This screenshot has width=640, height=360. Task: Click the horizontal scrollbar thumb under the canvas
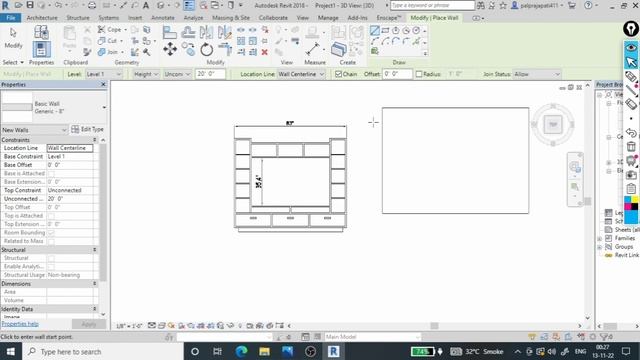(x=434, y=326)
